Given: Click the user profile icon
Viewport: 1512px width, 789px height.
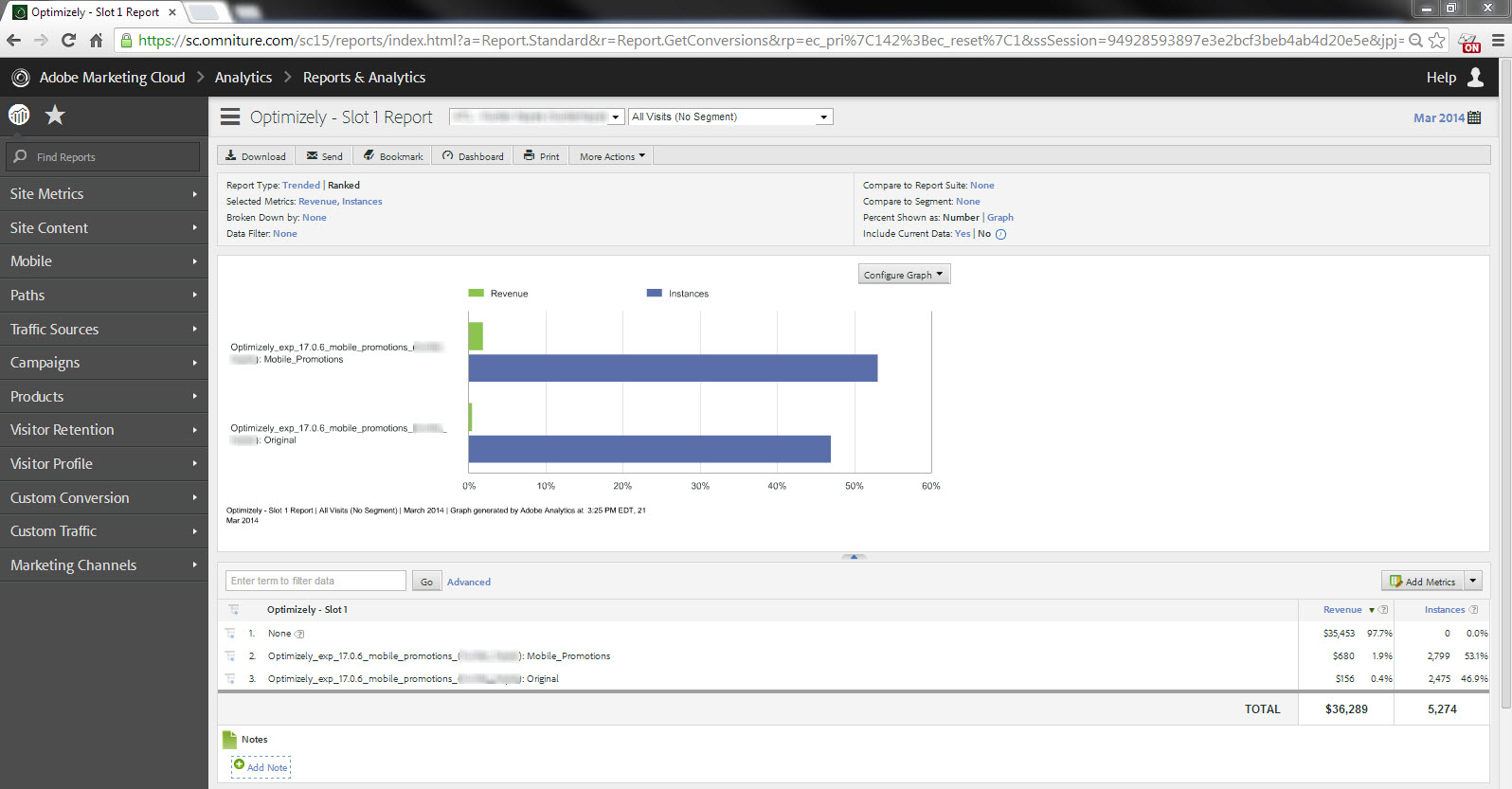Looking at the screenshot, I should 1476,78.
